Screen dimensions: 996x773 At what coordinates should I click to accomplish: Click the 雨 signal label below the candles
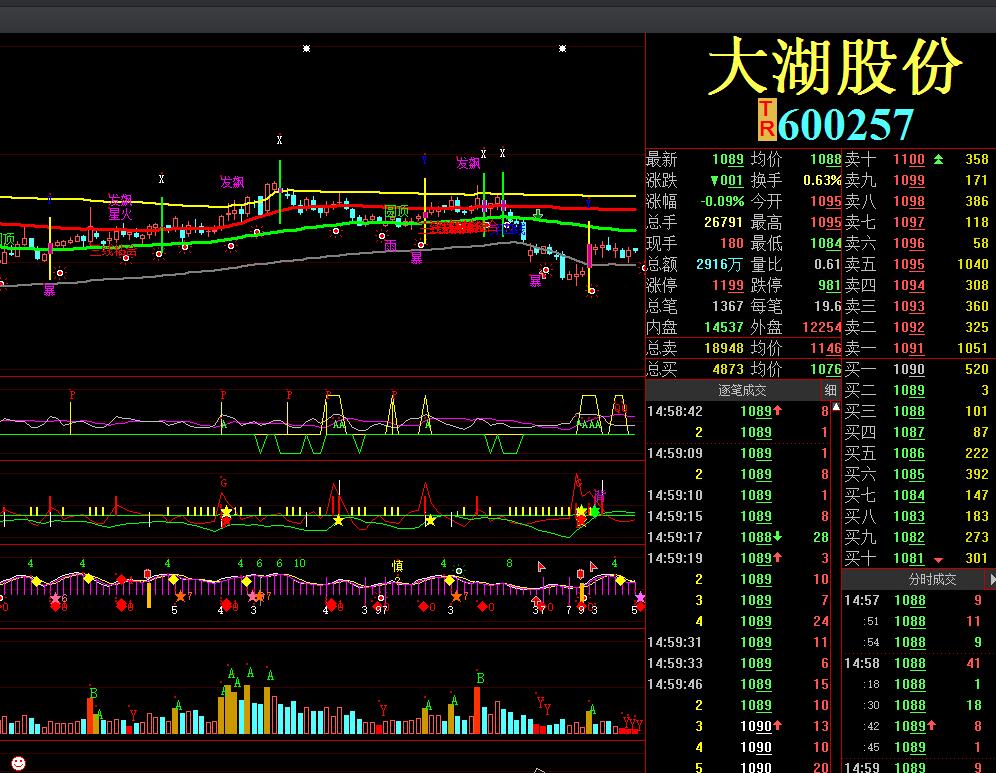[391, 245]
